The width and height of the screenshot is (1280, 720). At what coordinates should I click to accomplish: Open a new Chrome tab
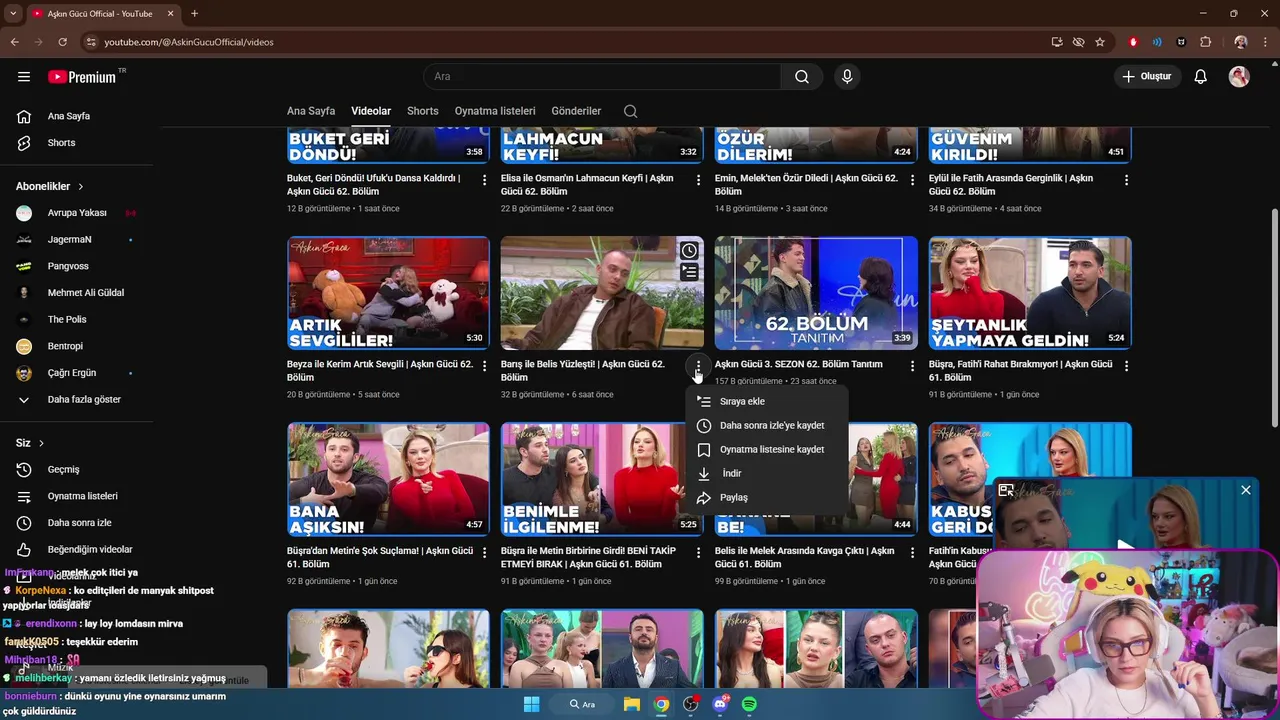pyautogui.click(x=194, y=14)
